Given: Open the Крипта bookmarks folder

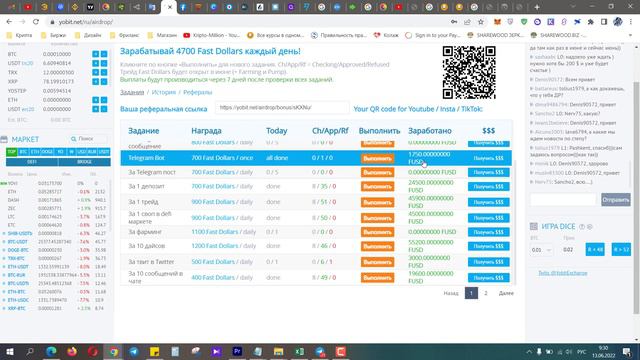Looking at the screenshot, I should click(20, 35).
